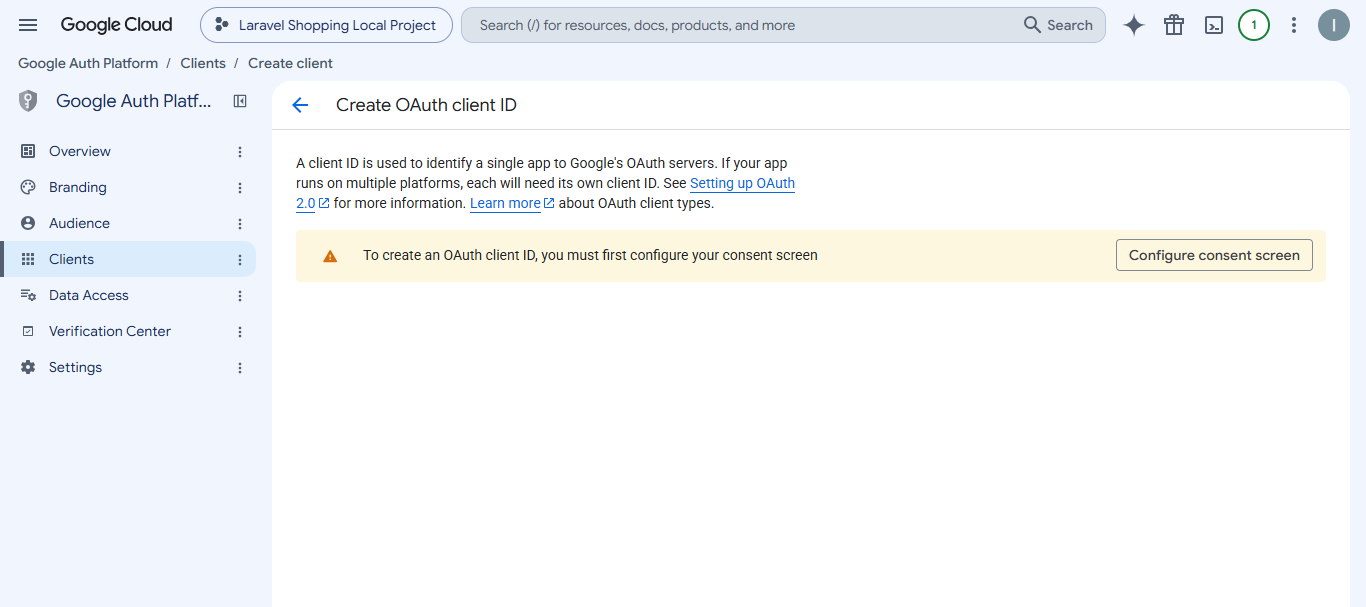Open the notifications badge showing 1
The height and width of the screenshot is (607, 1366).
(1254, 25)
